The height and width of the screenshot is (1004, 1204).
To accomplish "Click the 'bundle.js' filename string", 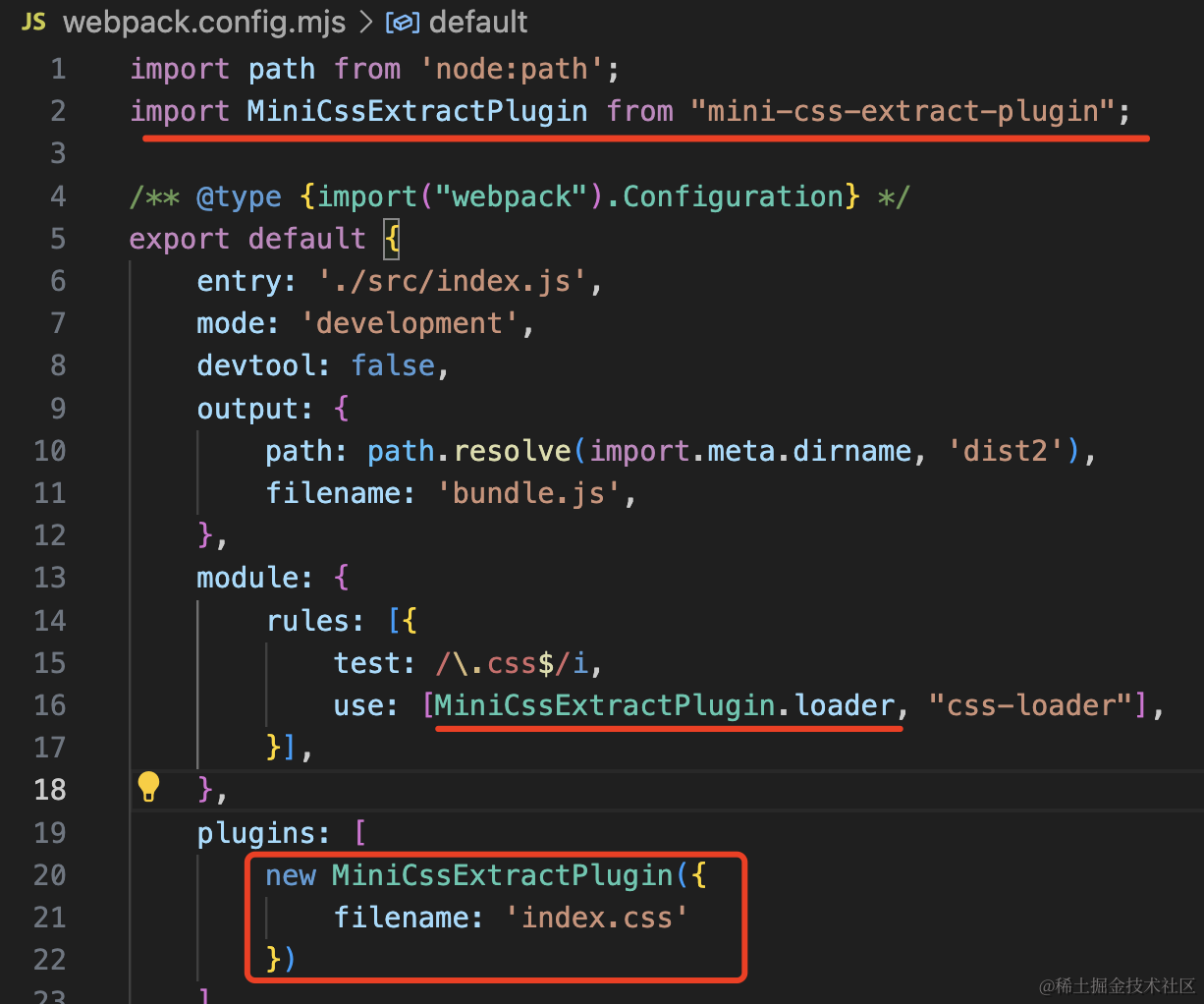I will coord(527,492).
